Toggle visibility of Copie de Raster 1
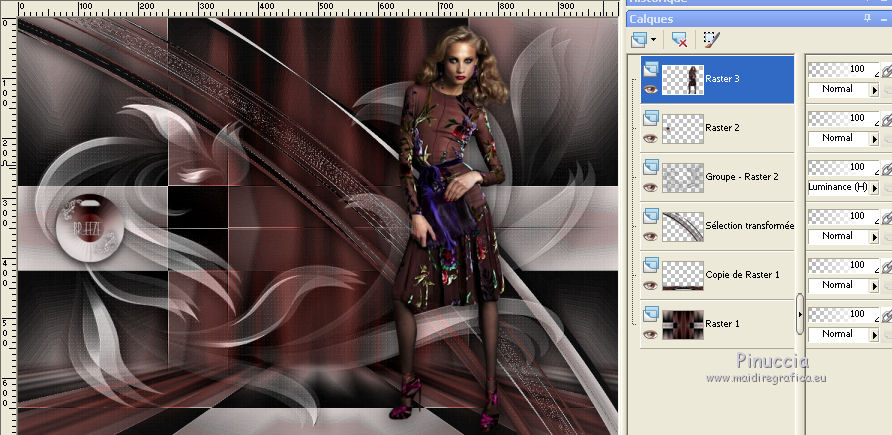The width and height of the screenshot is (892, 435). (x=650, y=285)
